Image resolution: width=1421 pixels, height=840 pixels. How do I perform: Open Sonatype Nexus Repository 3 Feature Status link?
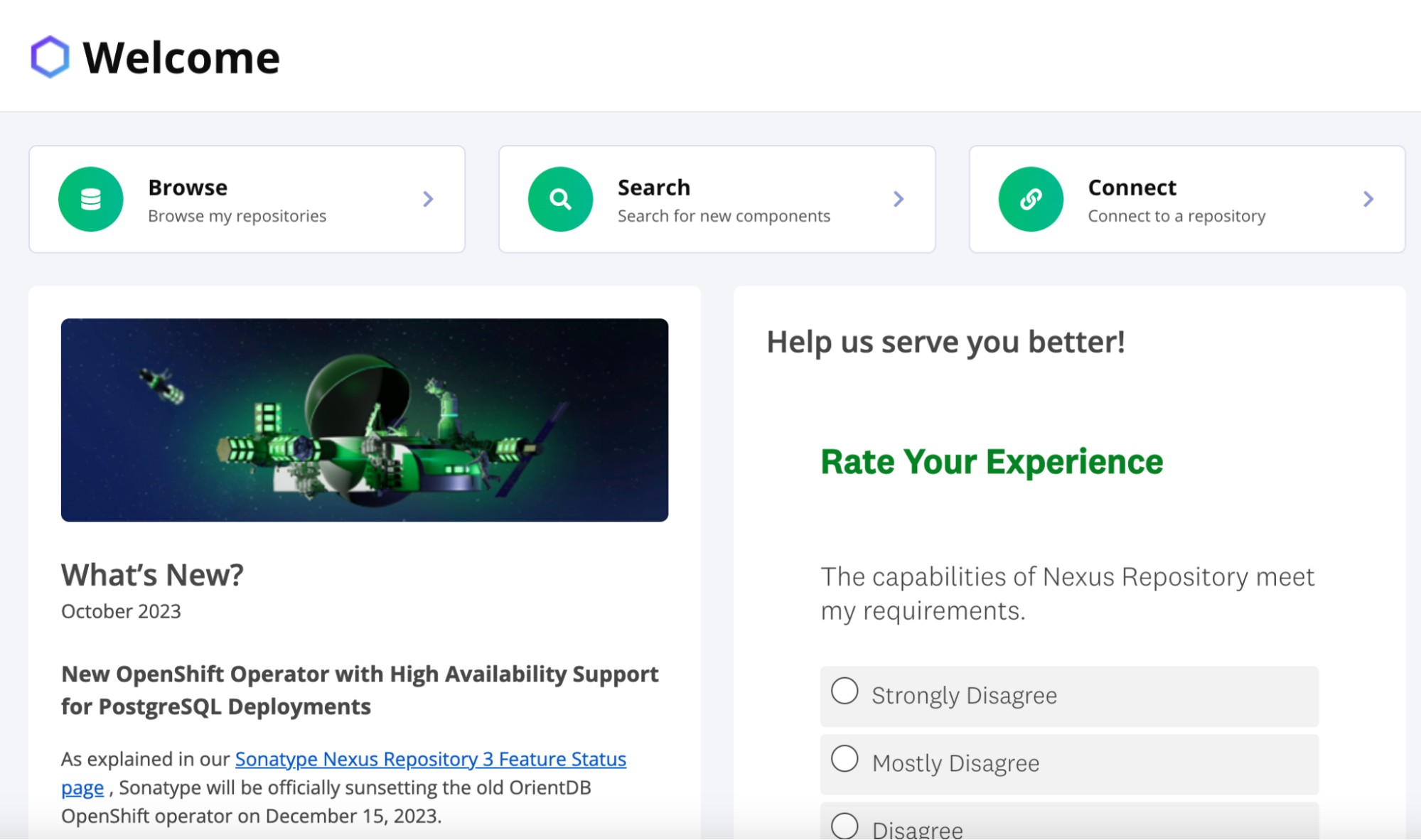coord(430,759)
